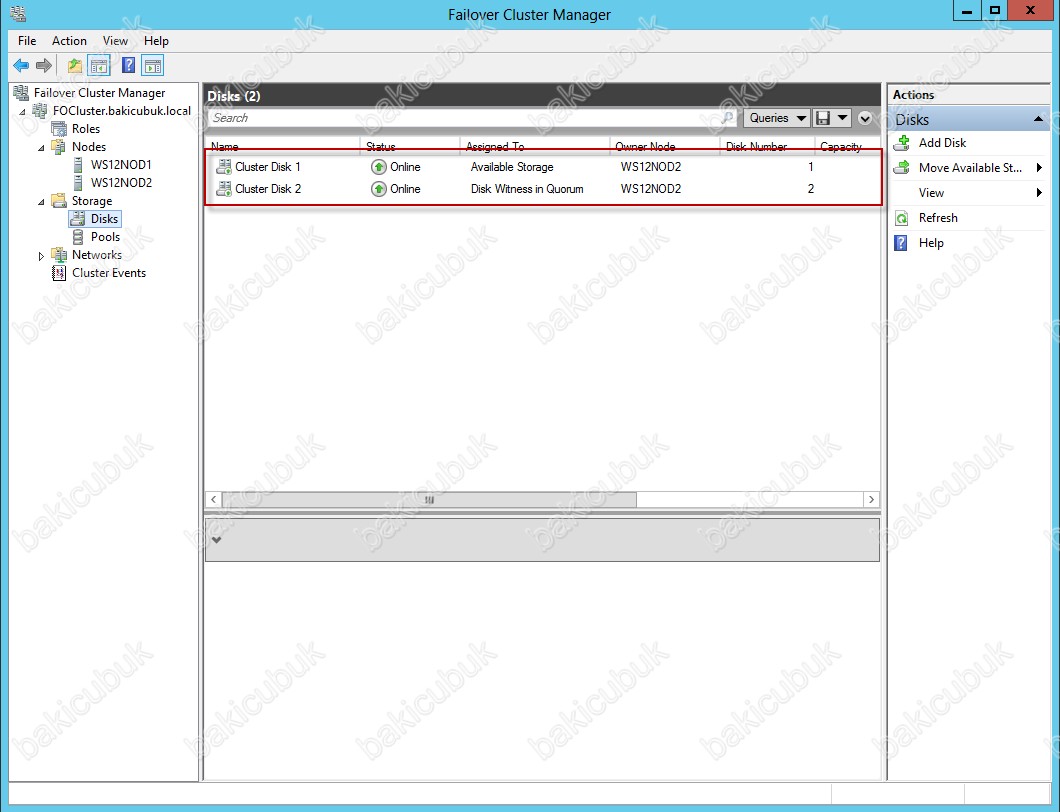The image size is (1060, 812).
Task: Click Online status icon for Cluster Disk 2
Action: (x=379, y=189)
